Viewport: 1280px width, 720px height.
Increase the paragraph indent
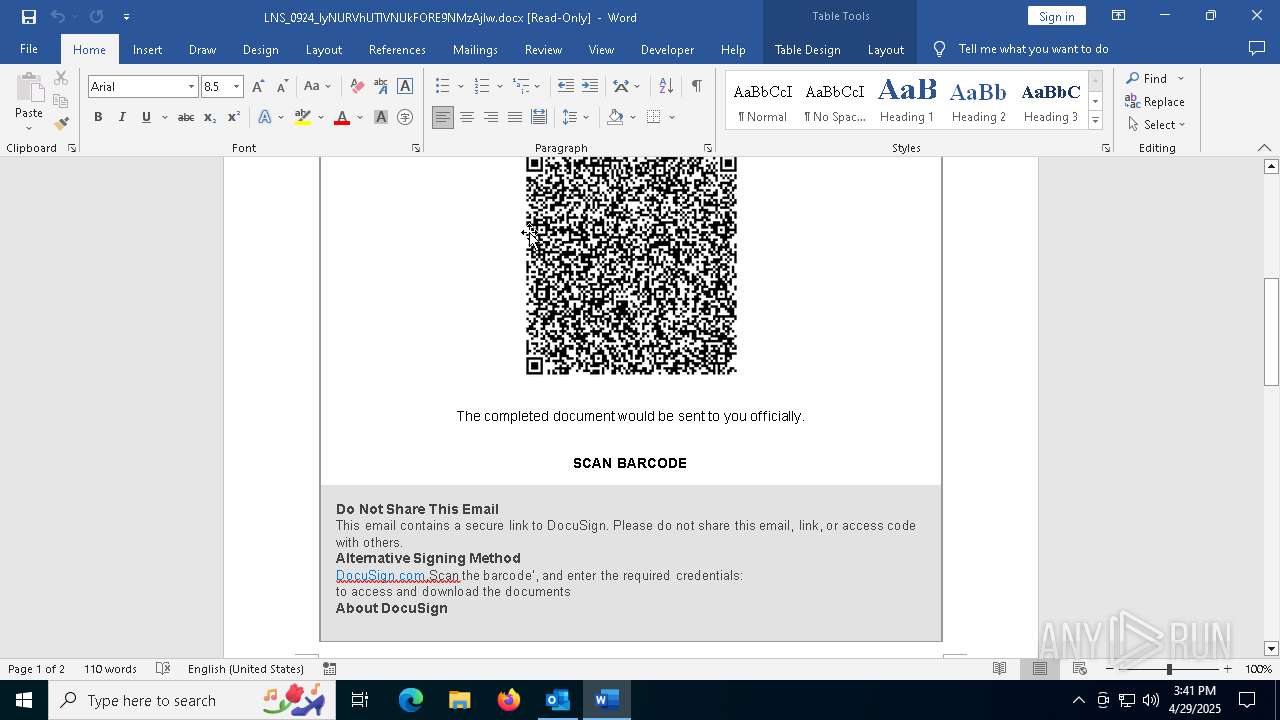(x=590, y=86)
